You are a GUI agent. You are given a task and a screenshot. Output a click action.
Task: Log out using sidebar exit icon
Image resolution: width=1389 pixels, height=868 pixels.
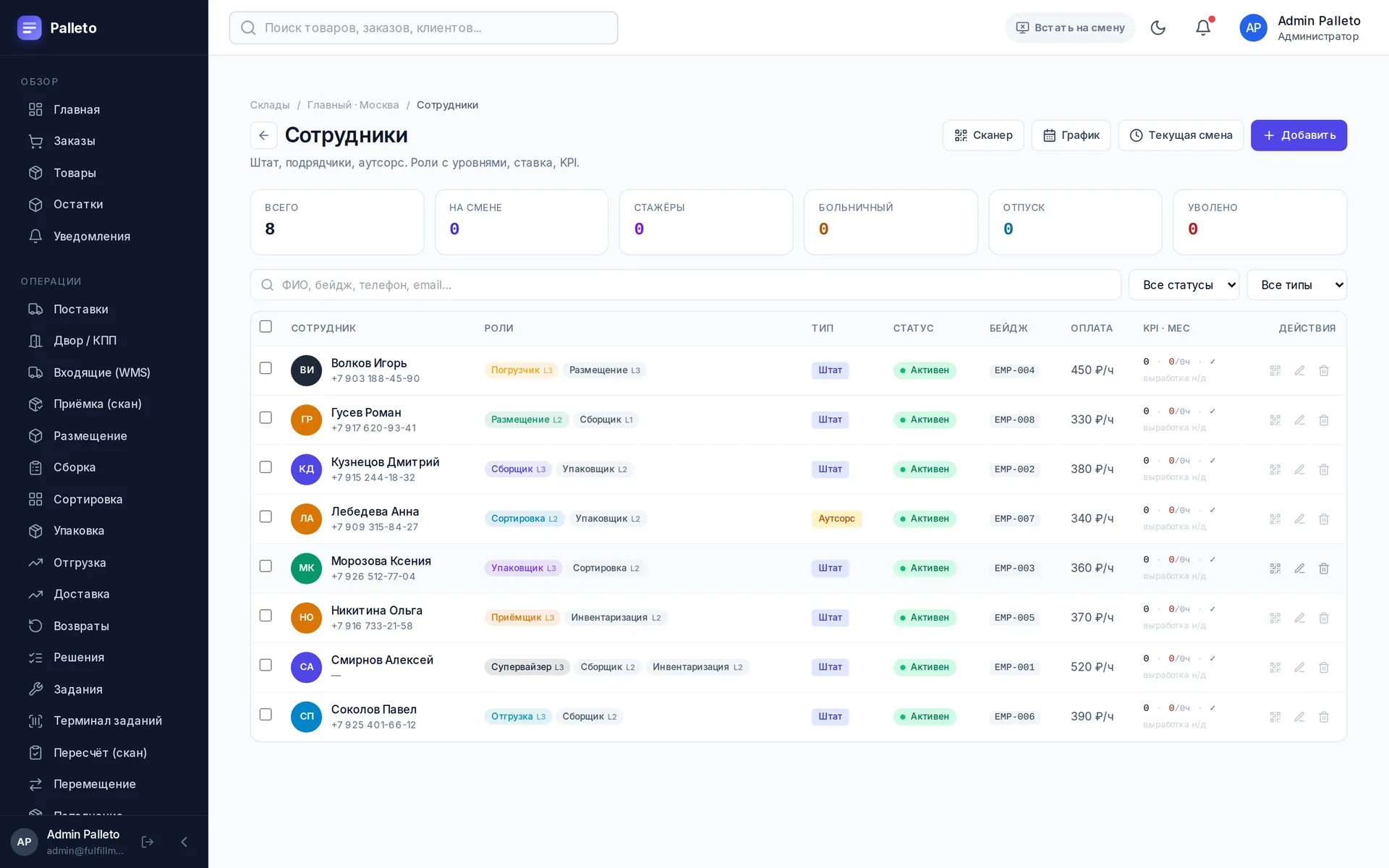(148, 842)
